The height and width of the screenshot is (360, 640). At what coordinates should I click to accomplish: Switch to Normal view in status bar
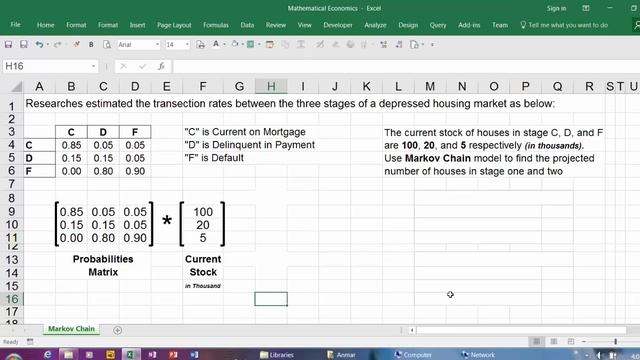pos(537,341)
